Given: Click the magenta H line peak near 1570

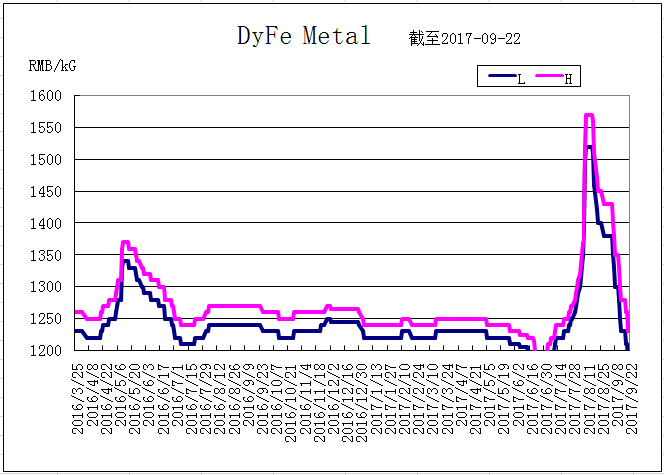Looking at the screenshot, I should (589, 115).
